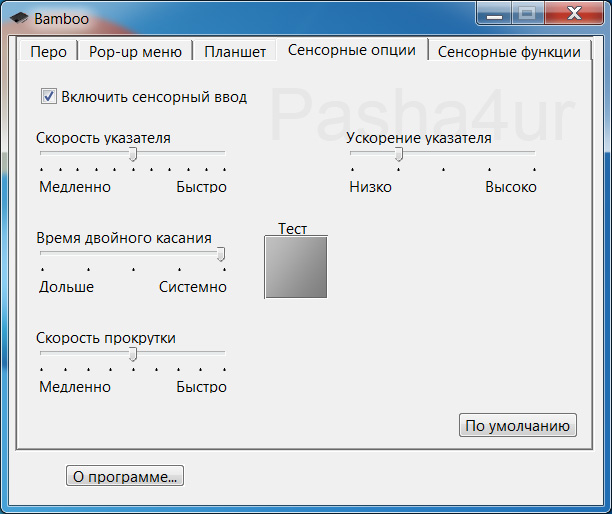Image resolution: width=612 pixels, height=514 pixels.
Task: Select the Сенсорные опции tab
Action: pyautogui.click(x=352, y=50)
